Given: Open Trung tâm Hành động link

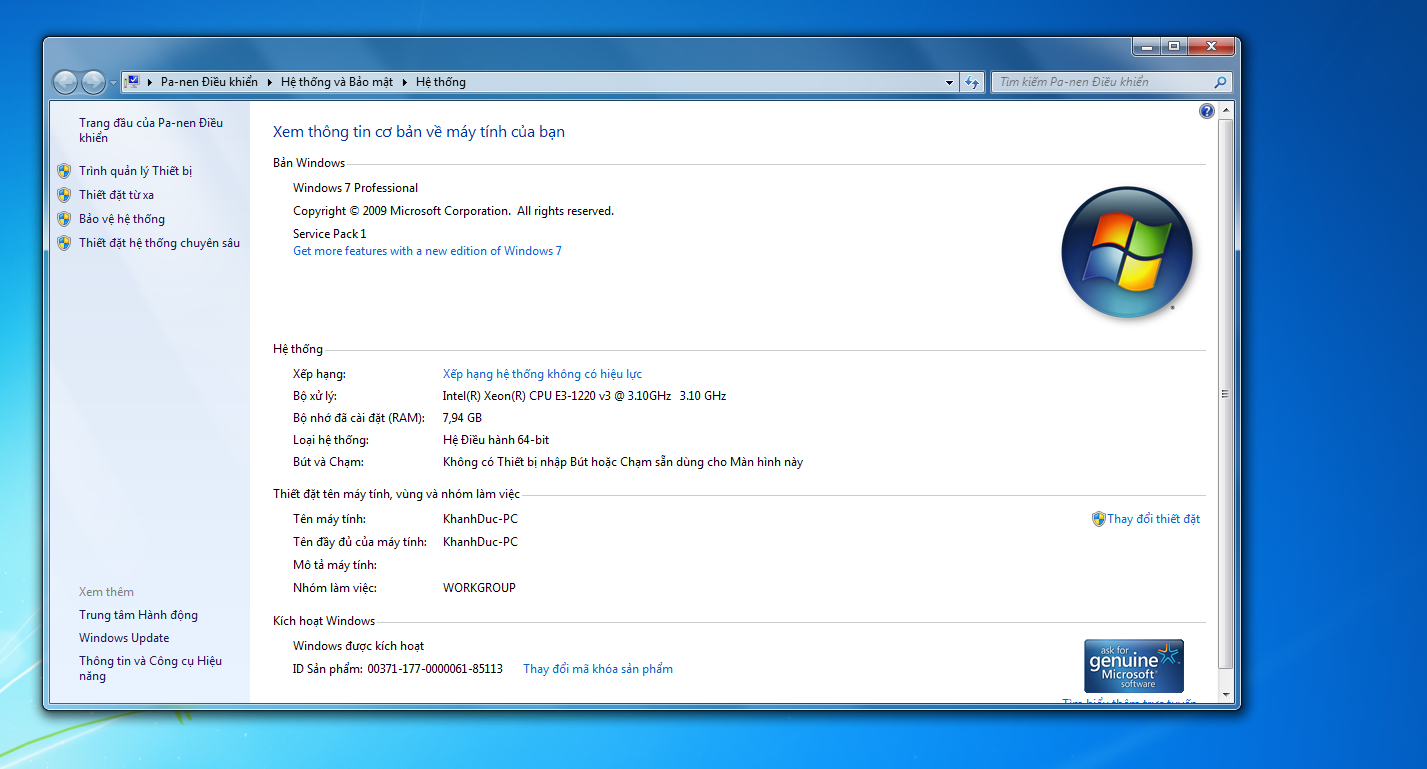Looking at the screenshot, I should (139, 615).
